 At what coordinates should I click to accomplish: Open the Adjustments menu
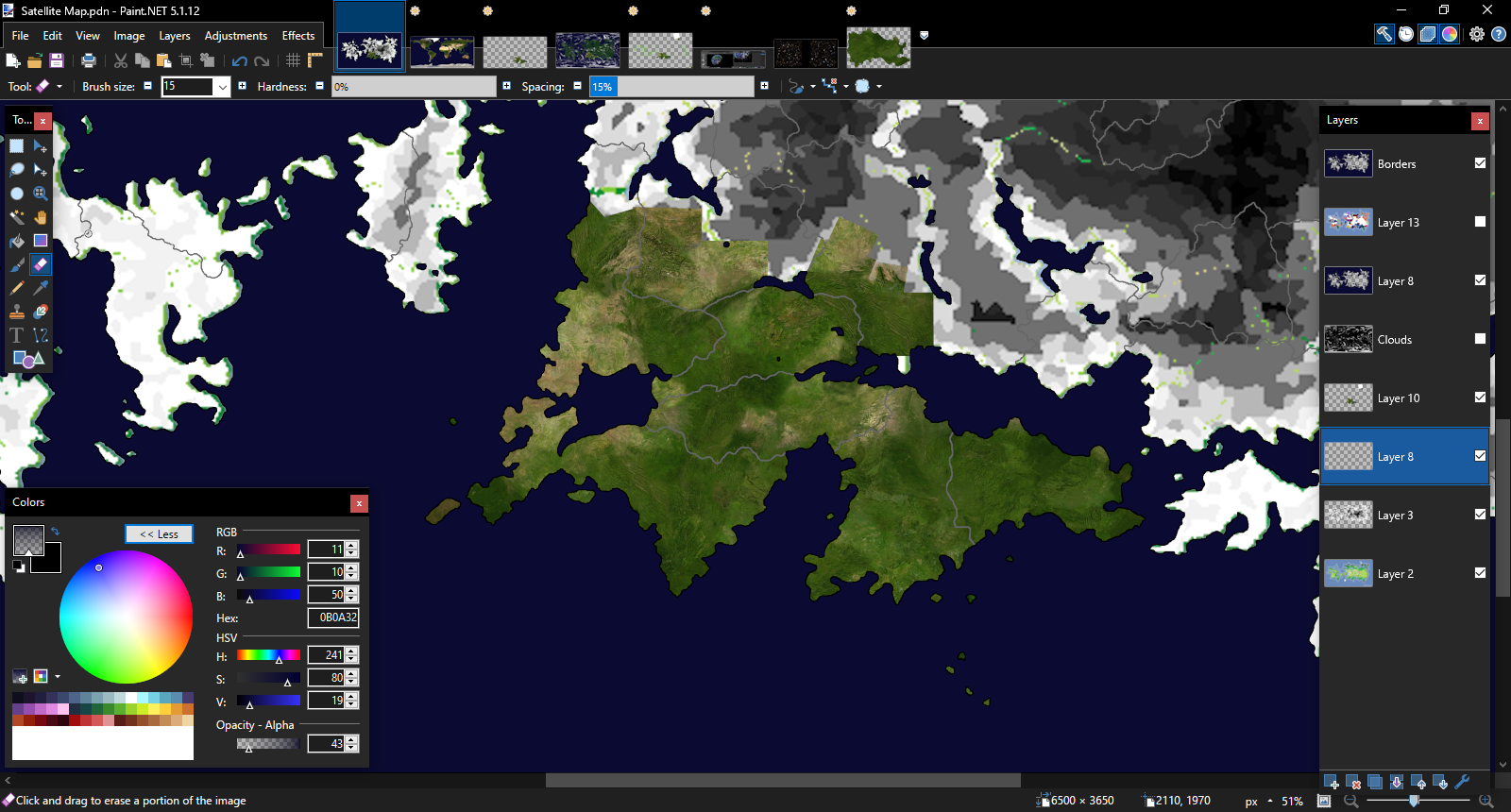236,36
